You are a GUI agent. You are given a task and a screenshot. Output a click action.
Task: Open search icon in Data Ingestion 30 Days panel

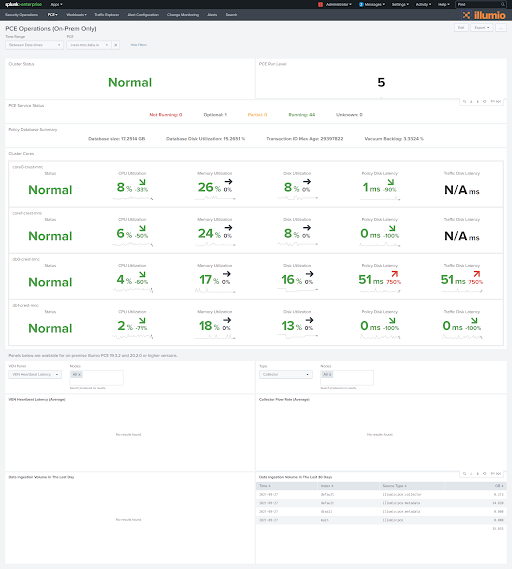[464, 474]
